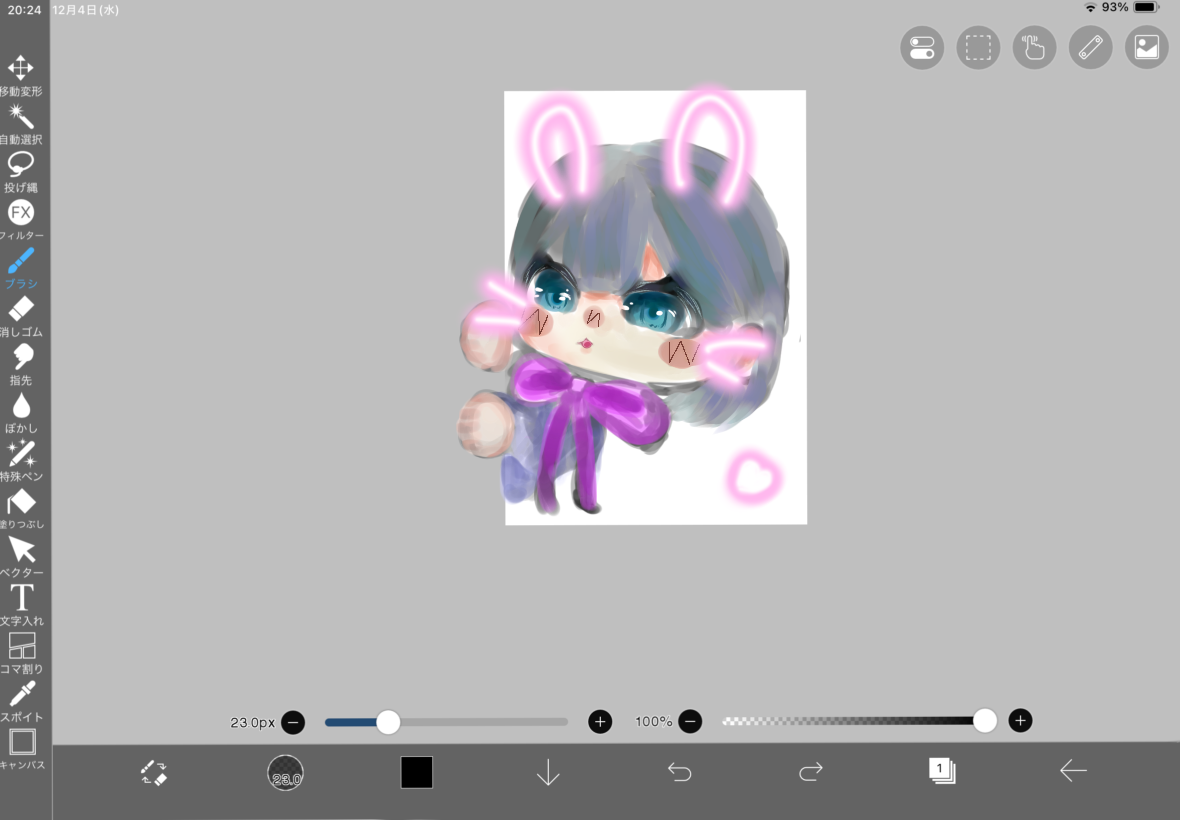Viewport: 1180px width, 820px height.
Task: Open the black color swatch
Action: 416,772
